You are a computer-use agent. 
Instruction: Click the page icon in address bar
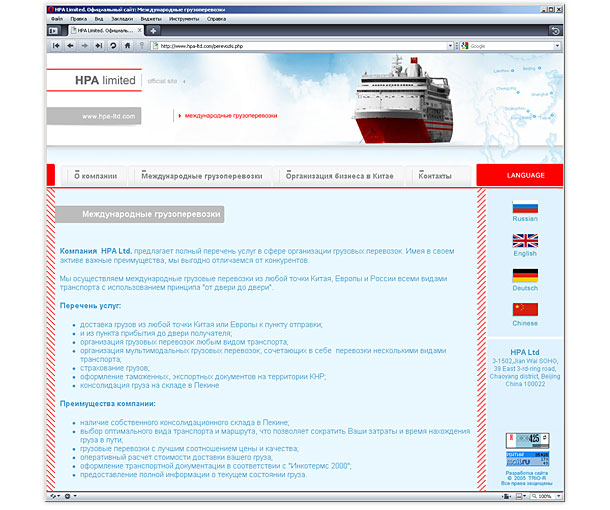pyautogui.click(x=156, y=46)
